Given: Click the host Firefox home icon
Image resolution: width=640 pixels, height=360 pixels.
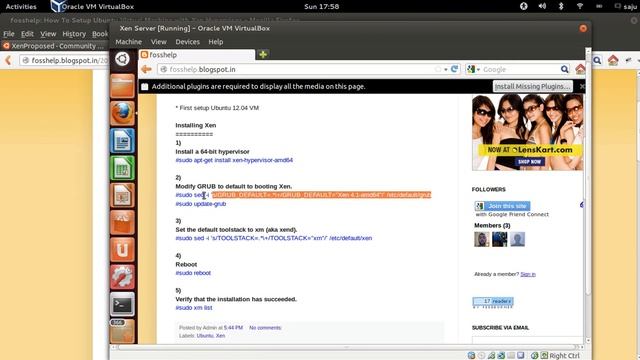Looking at the screenshot, I should (613, 60).
